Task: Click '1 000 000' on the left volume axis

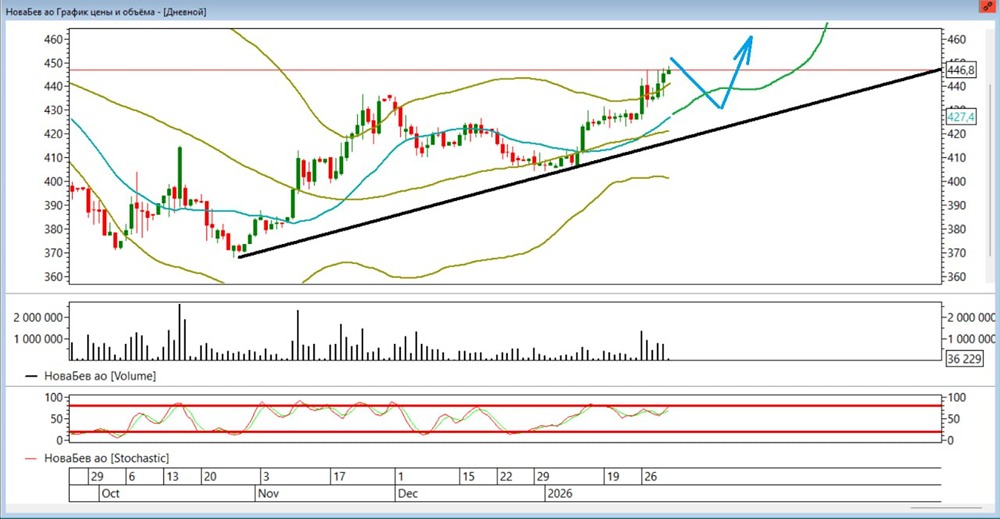Action: pyautogui.click(x=38, y=339)
